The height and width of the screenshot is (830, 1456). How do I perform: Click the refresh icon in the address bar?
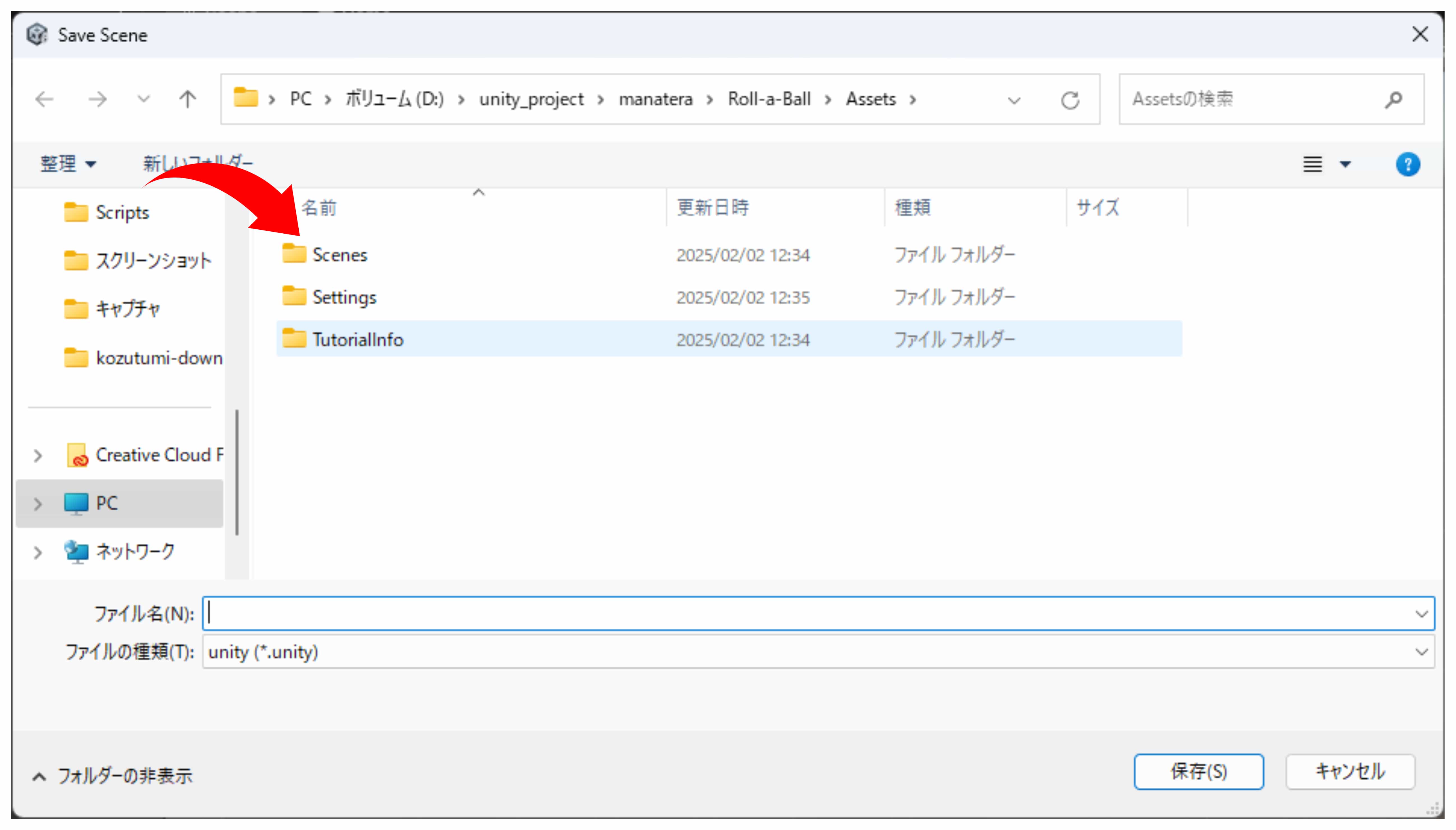tap(1070, 100)
